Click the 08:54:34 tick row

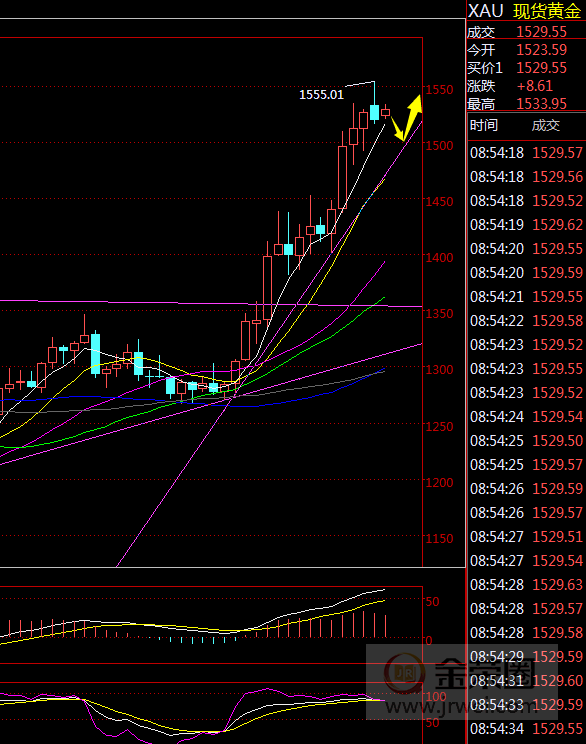pyautogui.click(x=526, y=729)
